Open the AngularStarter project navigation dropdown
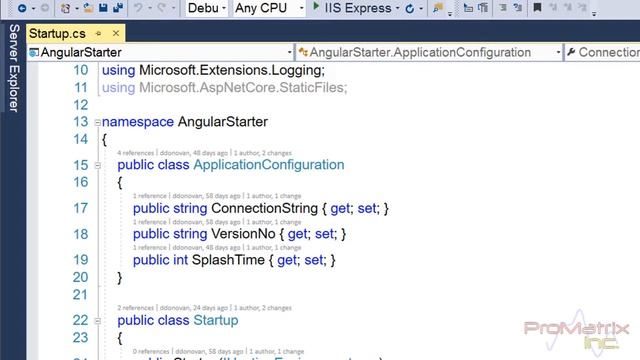640x360 pixels. tap(160, 52)
